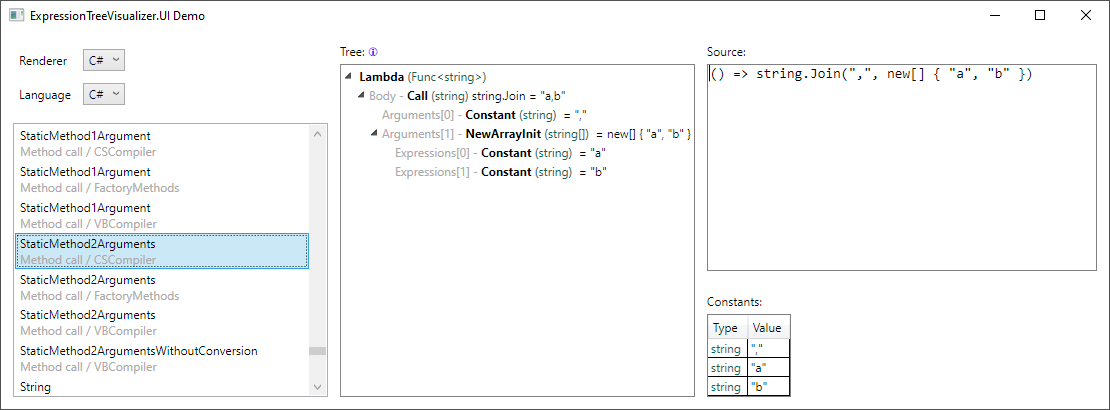Close the ExpressionTreeVisualizer window
Image resolution: width=1110 pixels, height=410 pixels.
(x=1085, y=15)
